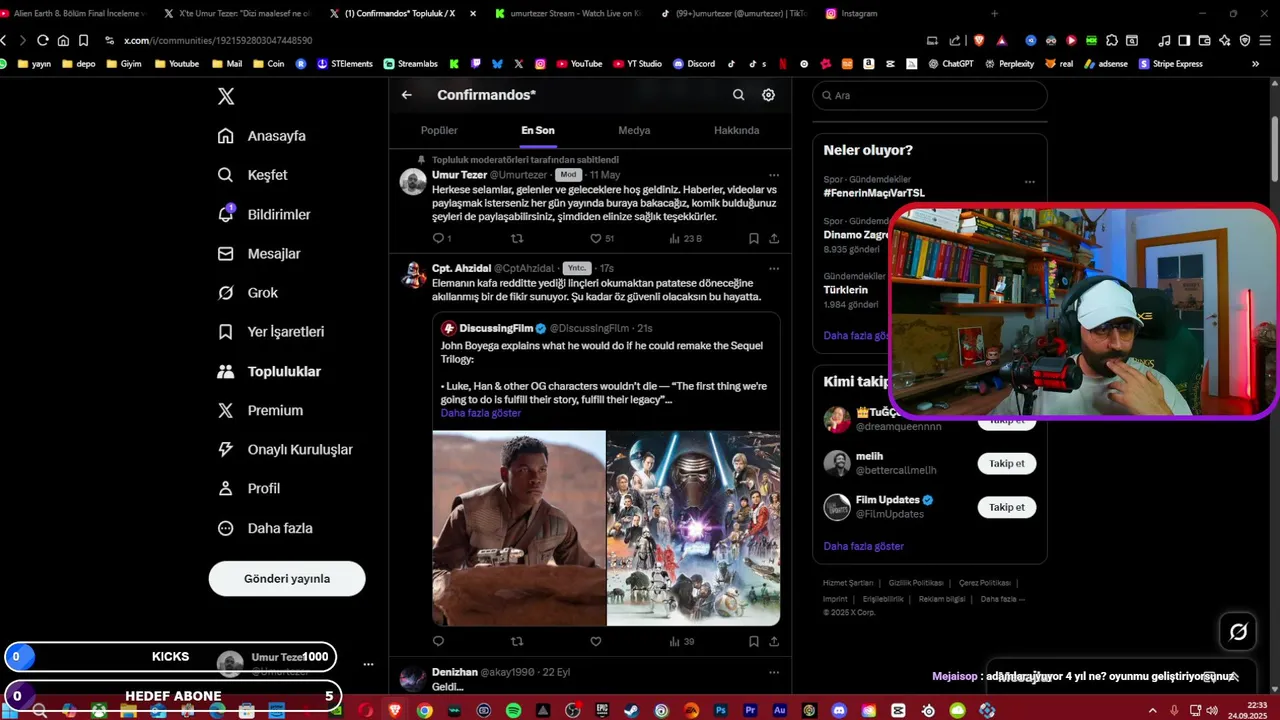This screenshot has height=720, width=1280.
Task: Bookmark Cpt. Ahzidal's post
Action: [754, 642]
